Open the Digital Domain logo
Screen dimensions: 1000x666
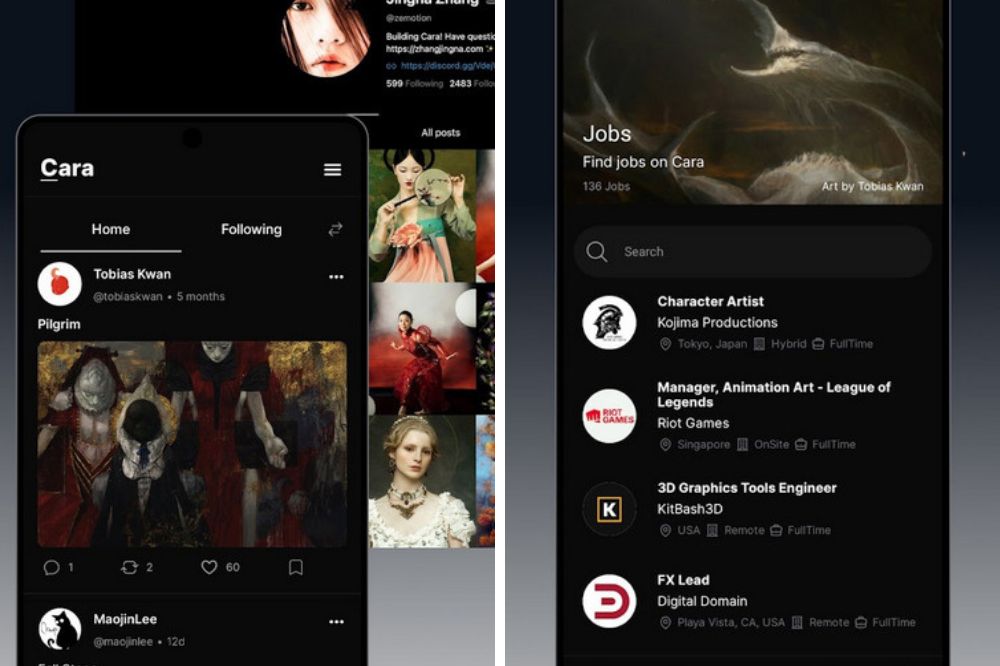click(609, 602)
